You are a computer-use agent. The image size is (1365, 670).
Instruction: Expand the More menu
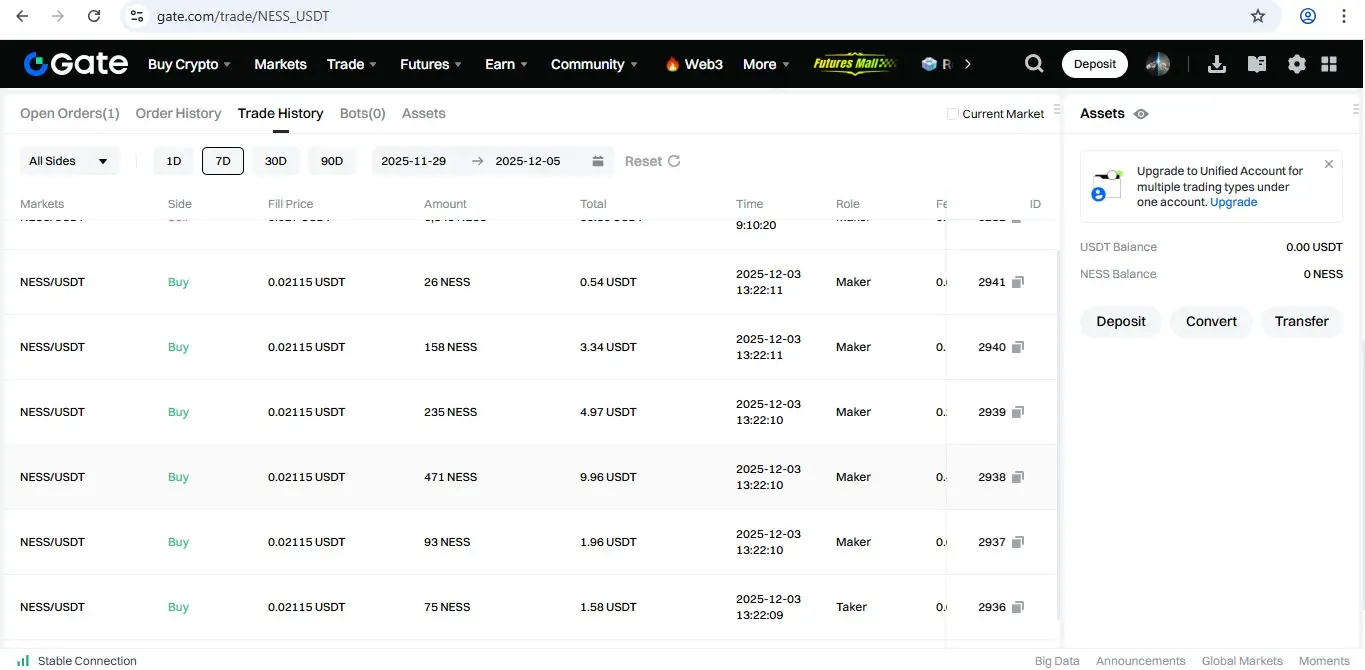766,64
